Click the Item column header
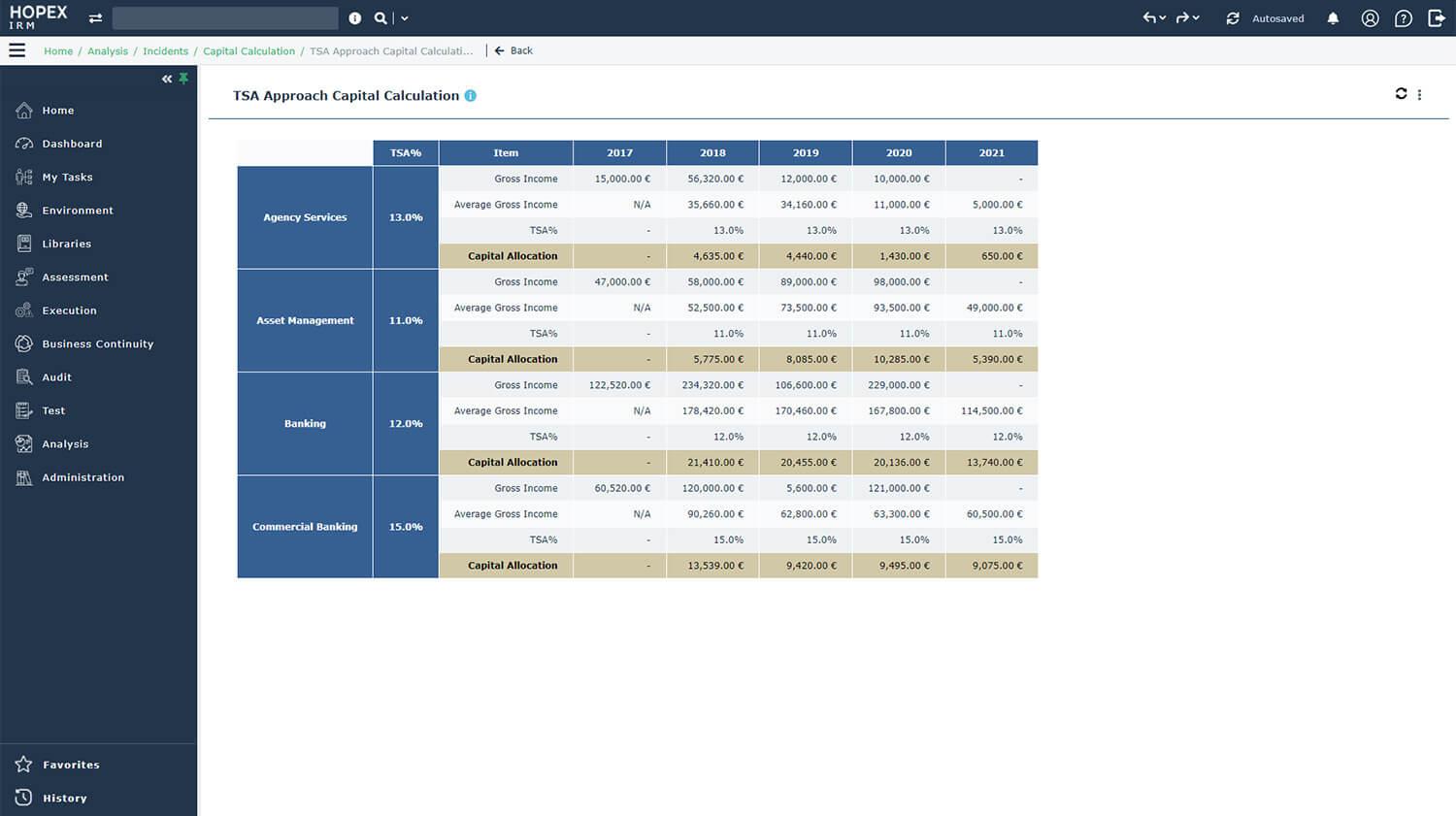Image resolution: width=1456 pixels, height=816 pixels. coord(506,153)
